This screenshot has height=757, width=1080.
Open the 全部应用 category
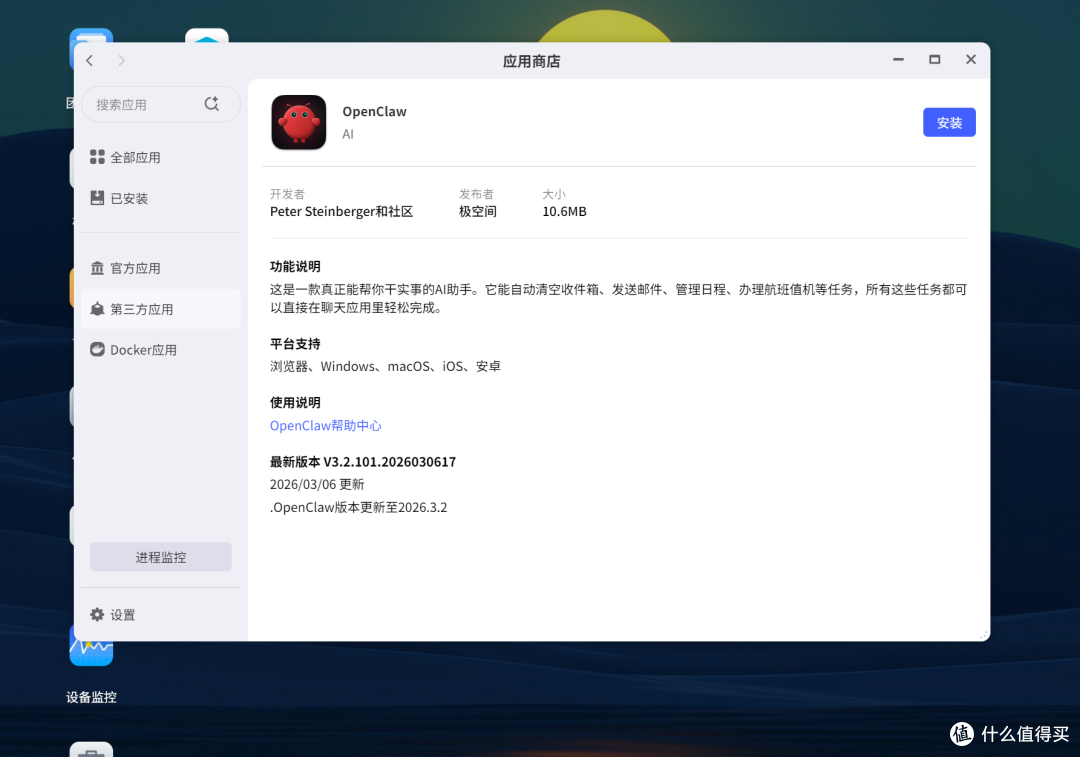click(160, 158)
